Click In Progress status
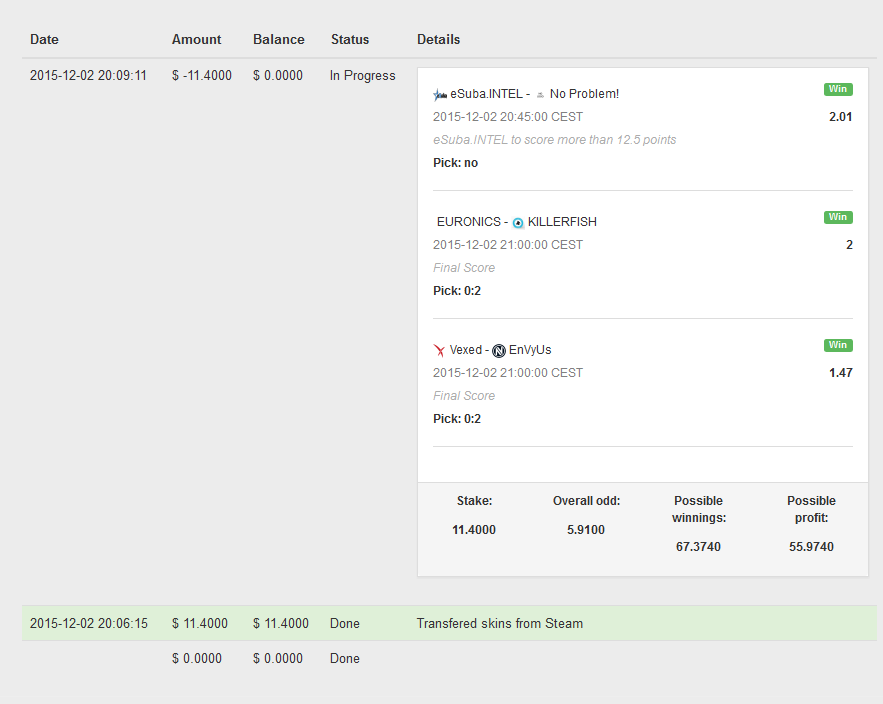 pos(363,75)
